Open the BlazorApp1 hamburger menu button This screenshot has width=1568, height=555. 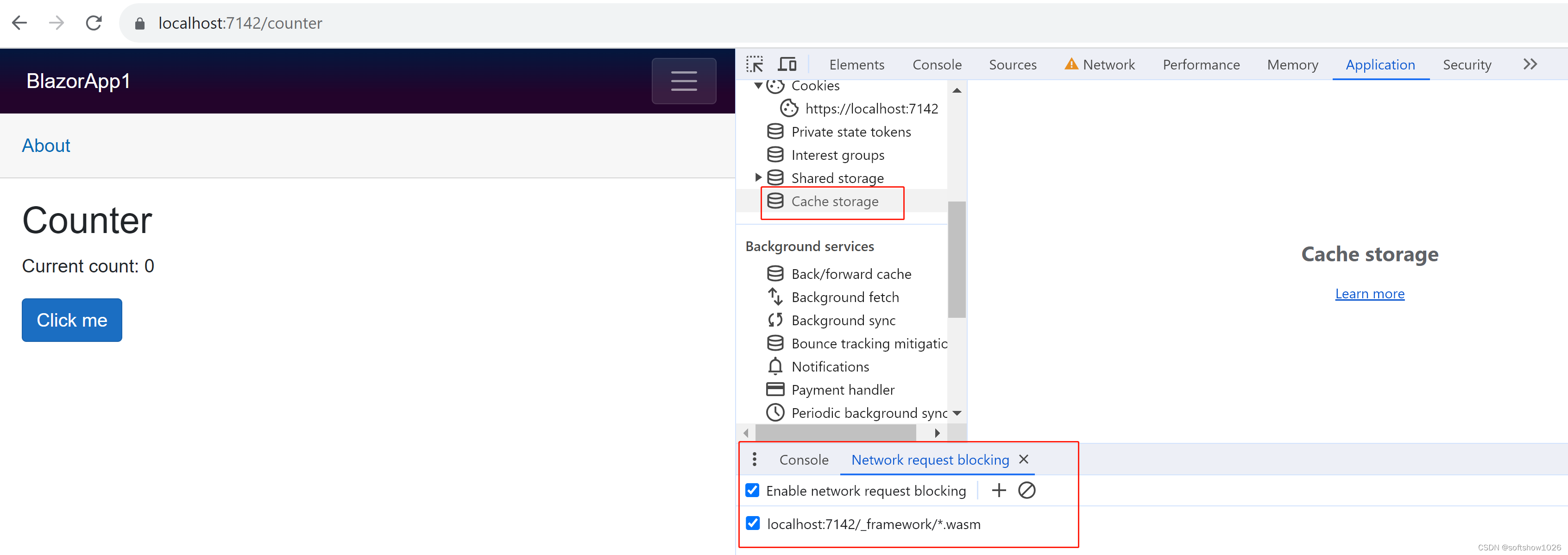683,81
